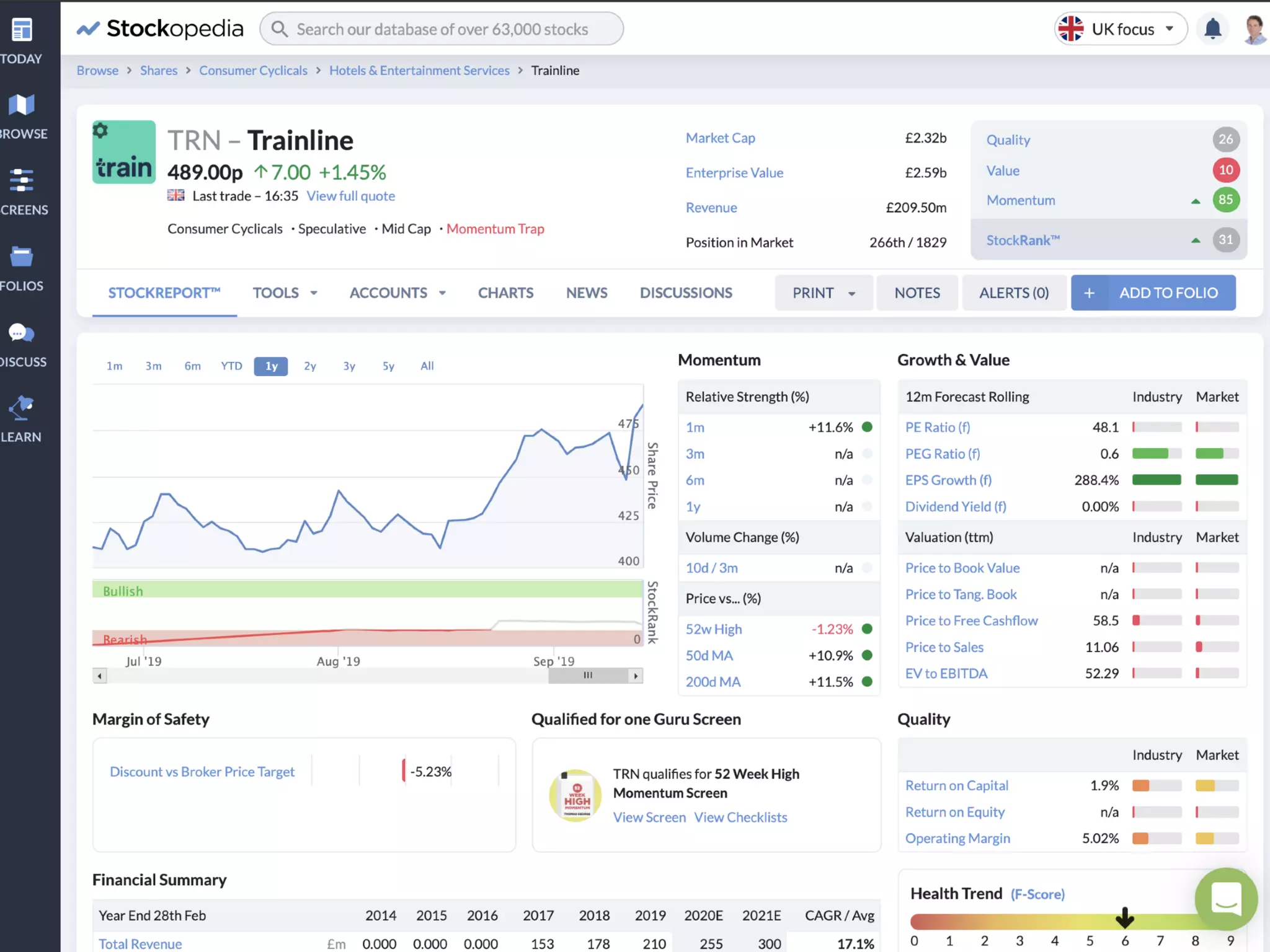Open the Discuss chat bubbles icon
This screenshot has width=1270, height=952.
click(22, 333)
